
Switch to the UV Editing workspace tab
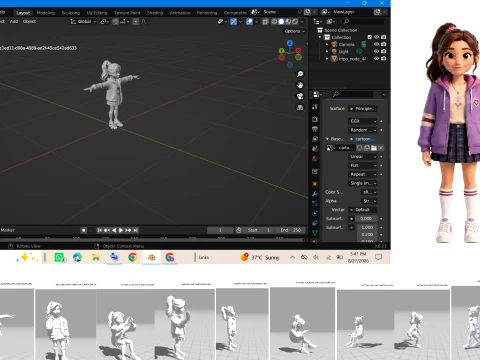(x=97, y=13)
